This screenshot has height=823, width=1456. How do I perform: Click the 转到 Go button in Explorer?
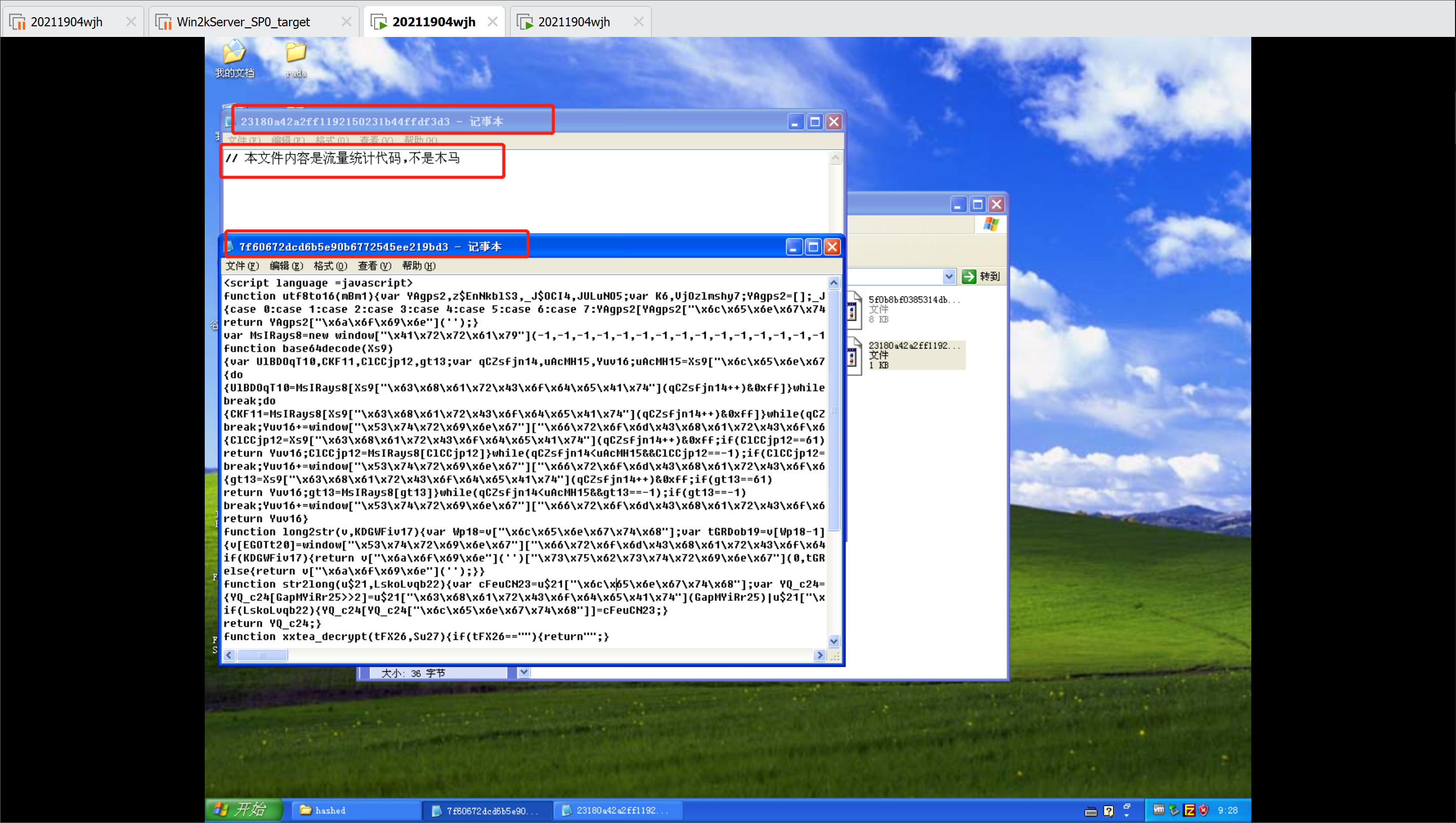981,276
